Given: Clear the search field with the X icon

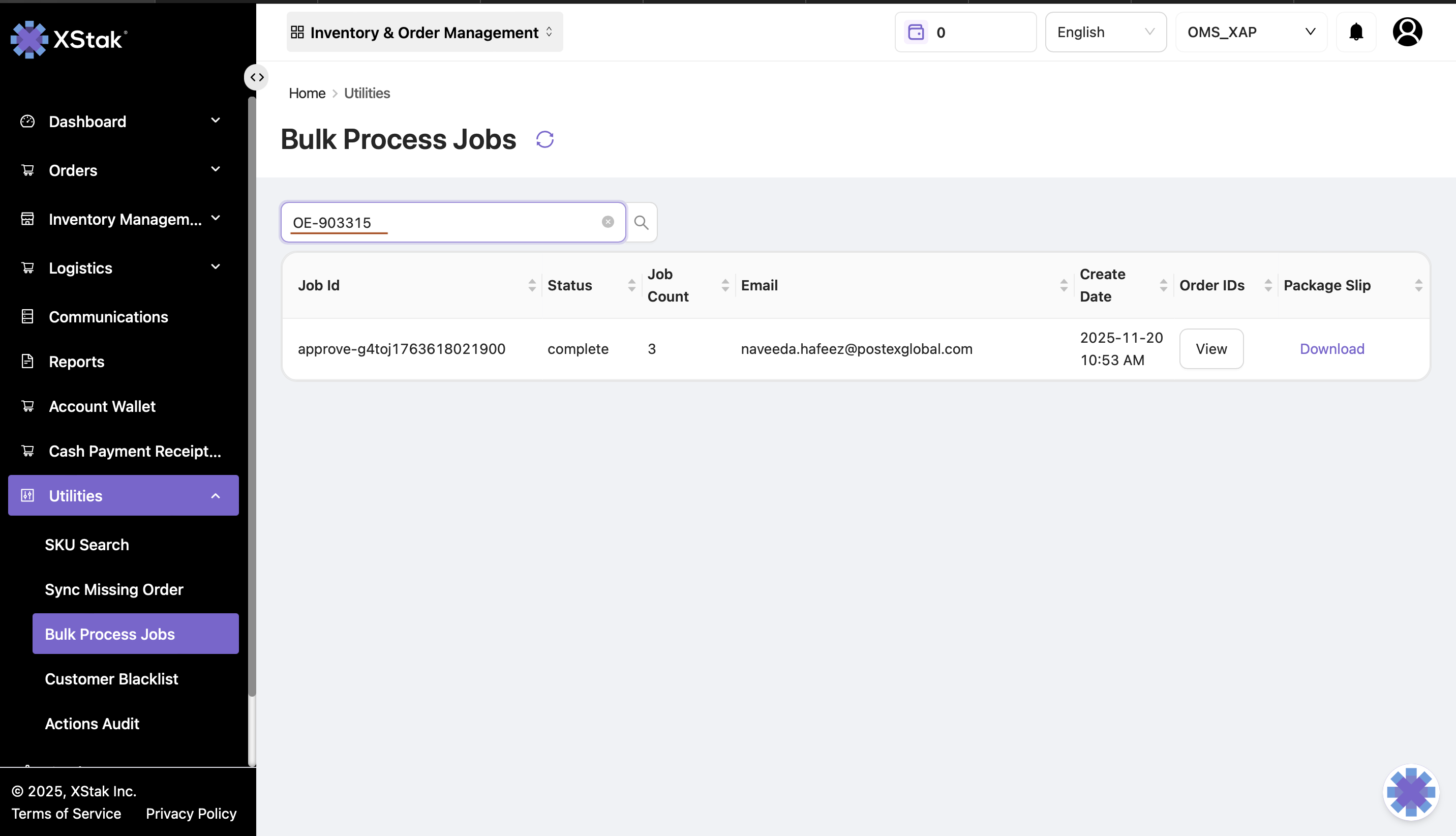Looking at the screenshot, I should pos(608,222).
